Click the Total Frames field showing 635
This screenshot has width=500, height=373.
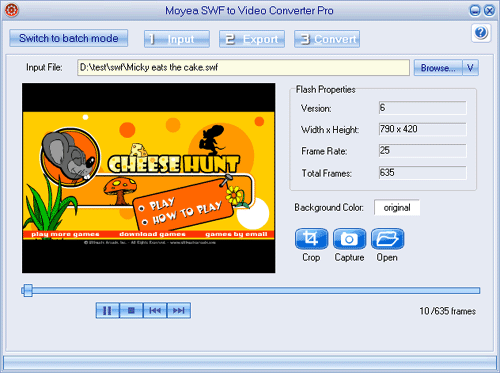click(423, 173)
